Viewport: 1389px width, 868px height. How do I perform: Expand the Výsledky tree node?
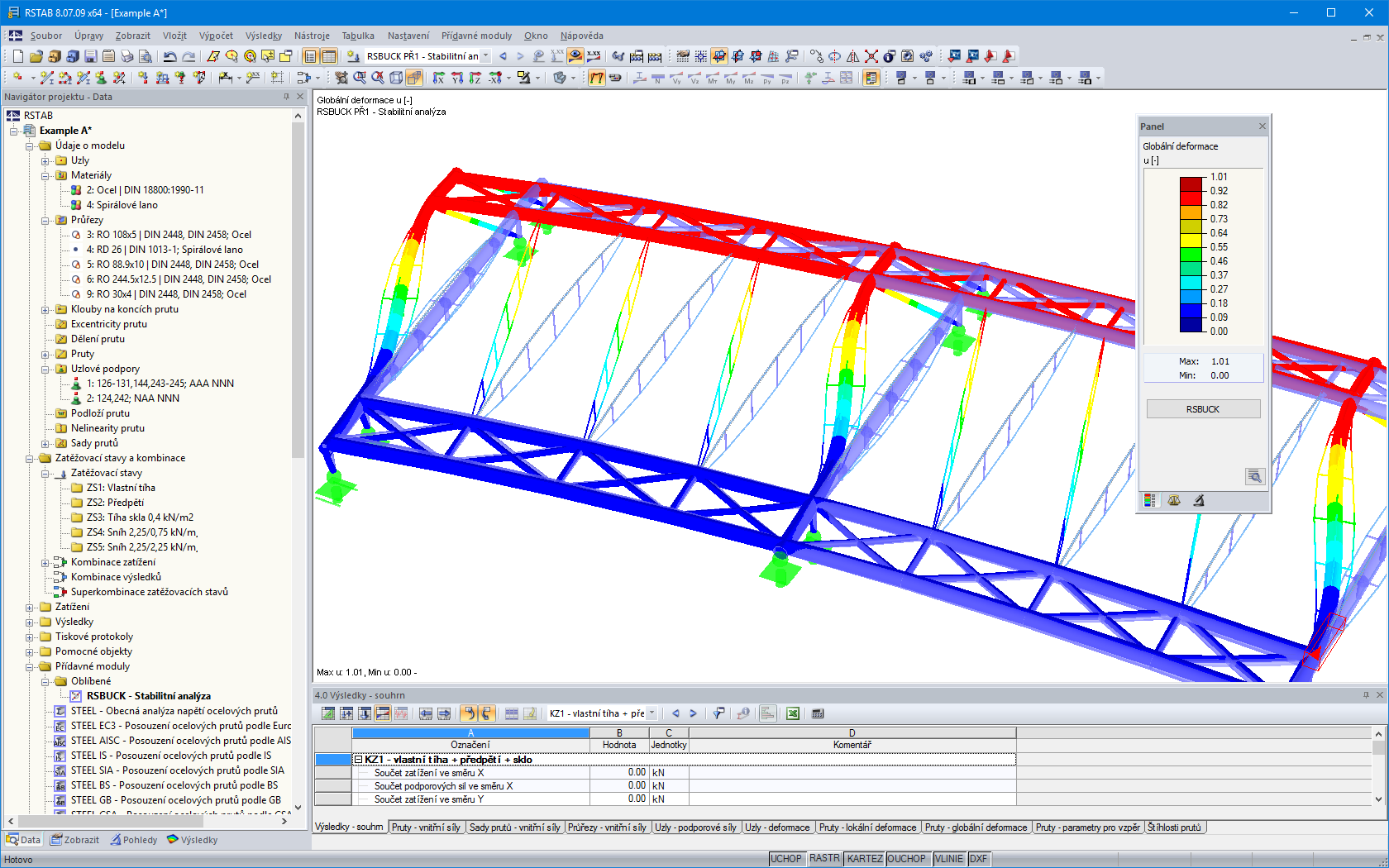pos(31,622)
